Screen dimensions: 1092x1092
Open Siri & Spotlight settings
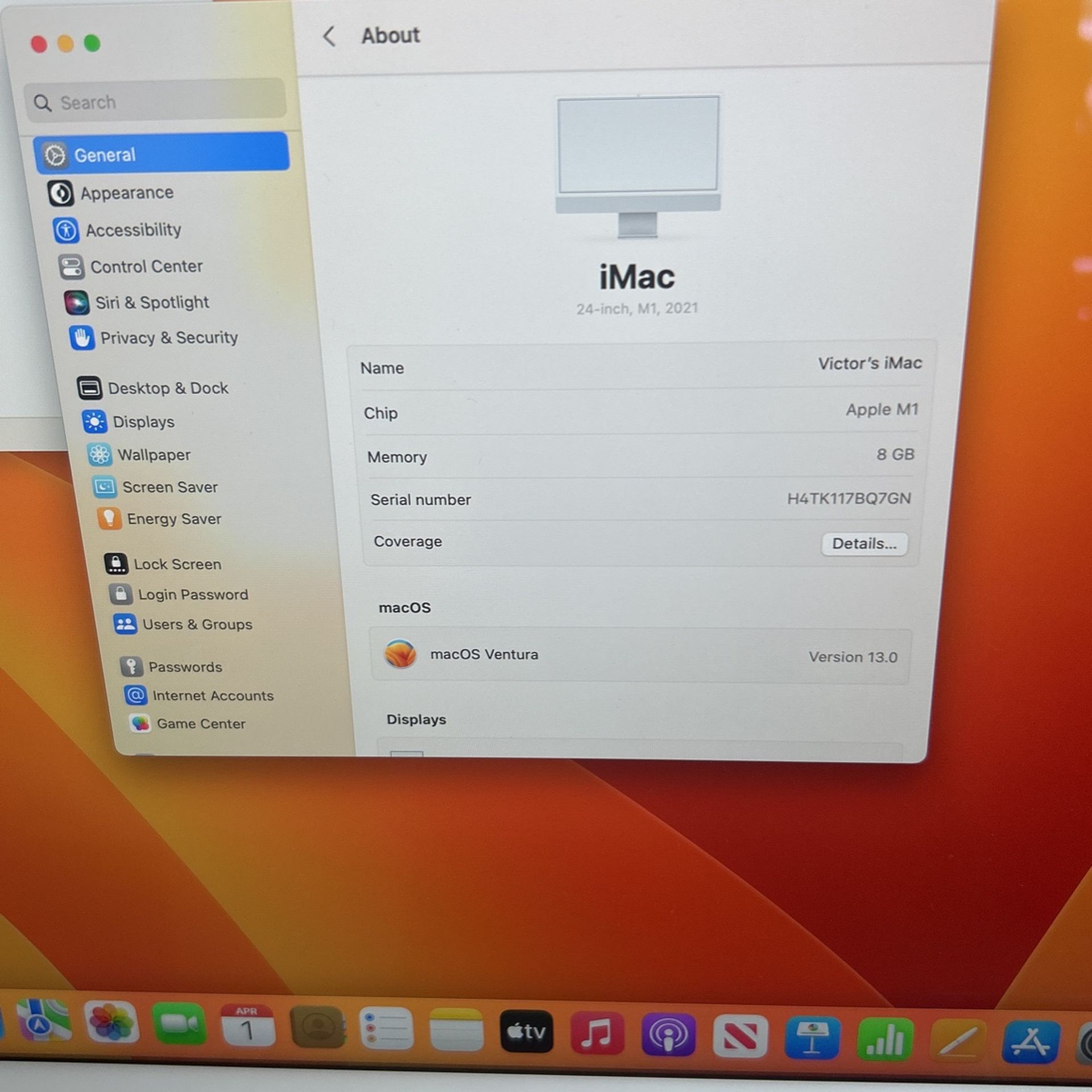(x=137, y=303)
